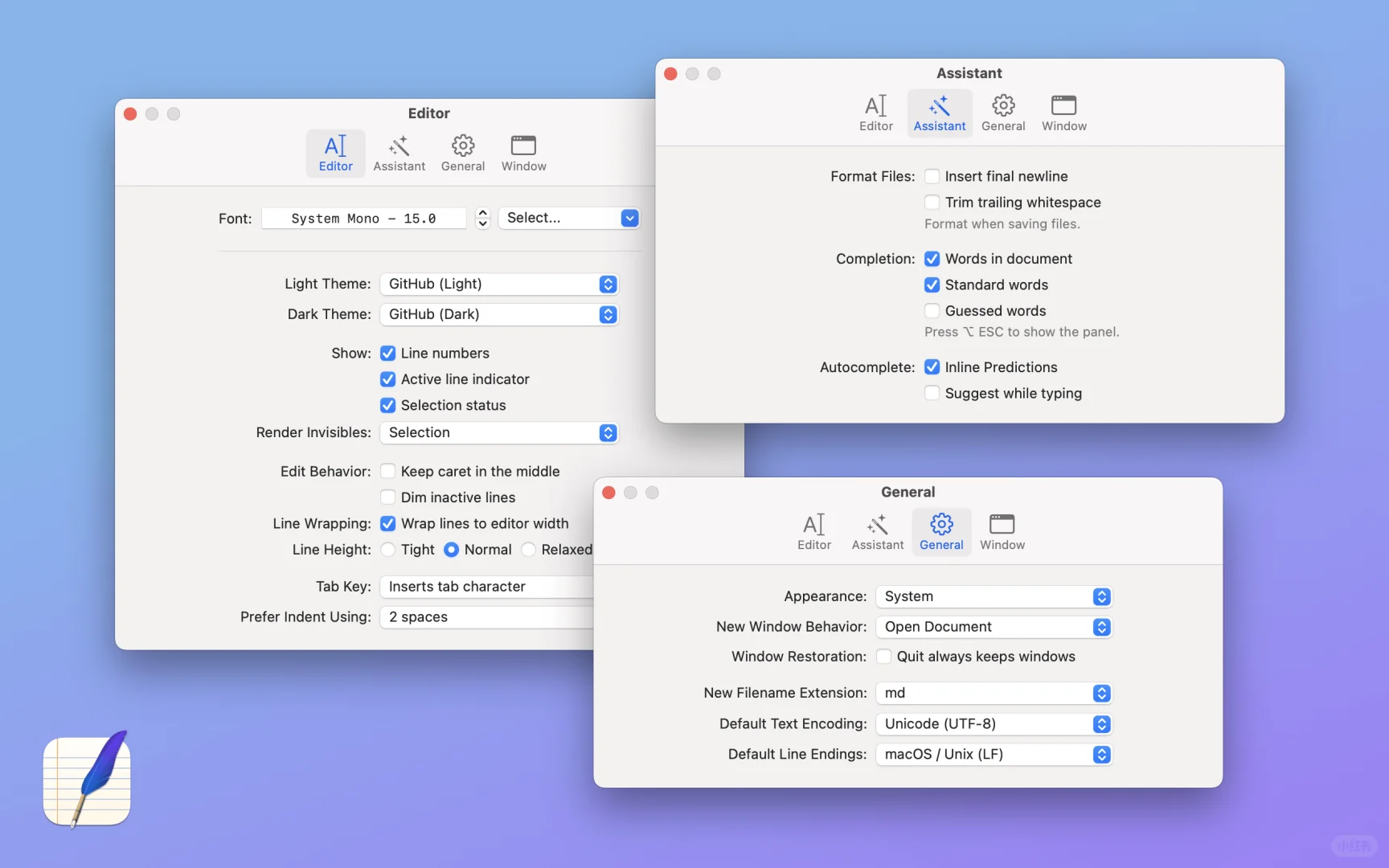Click the highlighted Assistant tab in Assistant window

tap(940, 113)
